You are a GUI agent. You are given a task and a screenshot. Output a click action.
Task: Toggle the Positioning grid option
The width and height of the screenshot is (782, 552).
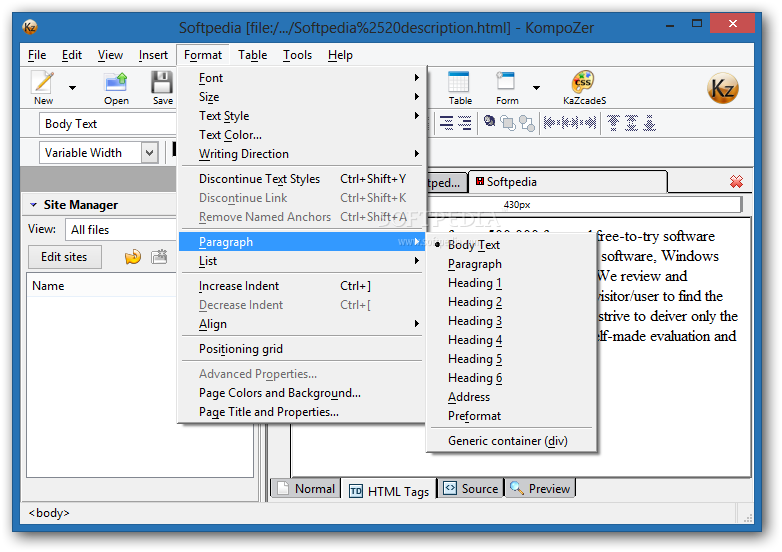click(x=301, y=349)
